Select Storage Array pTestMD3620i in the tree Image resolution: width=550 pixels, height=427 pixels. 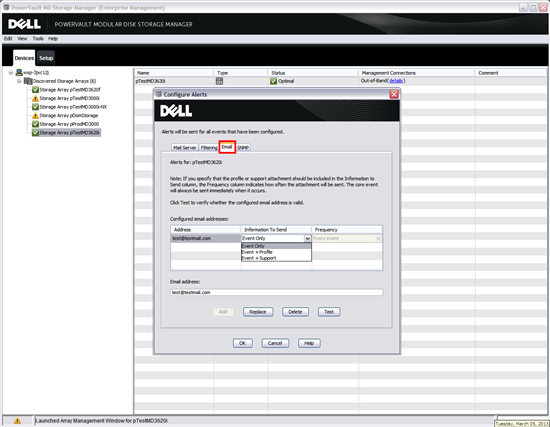pyautogui.click(x=69, y=133)
